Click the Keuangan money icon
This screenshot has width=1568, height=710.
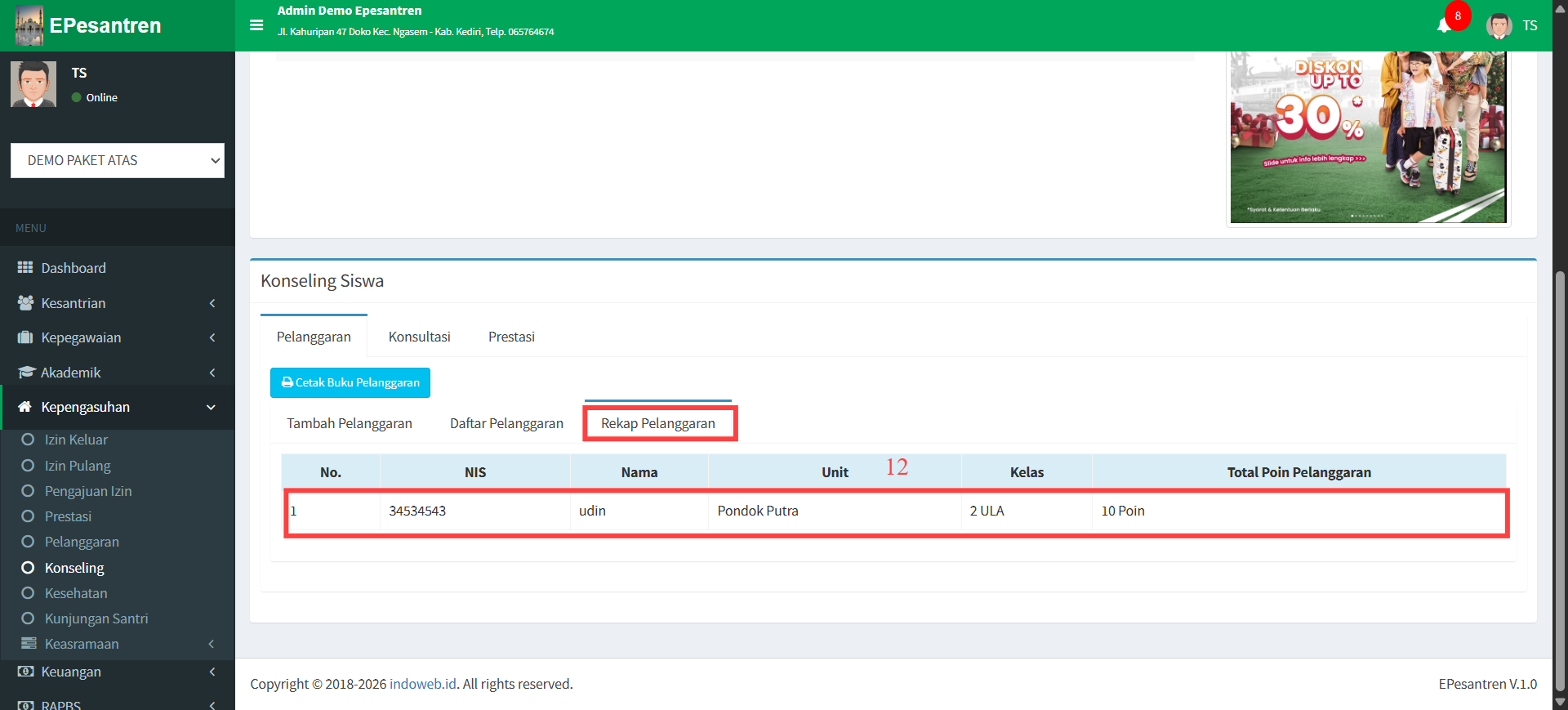[x=25, y=672]
